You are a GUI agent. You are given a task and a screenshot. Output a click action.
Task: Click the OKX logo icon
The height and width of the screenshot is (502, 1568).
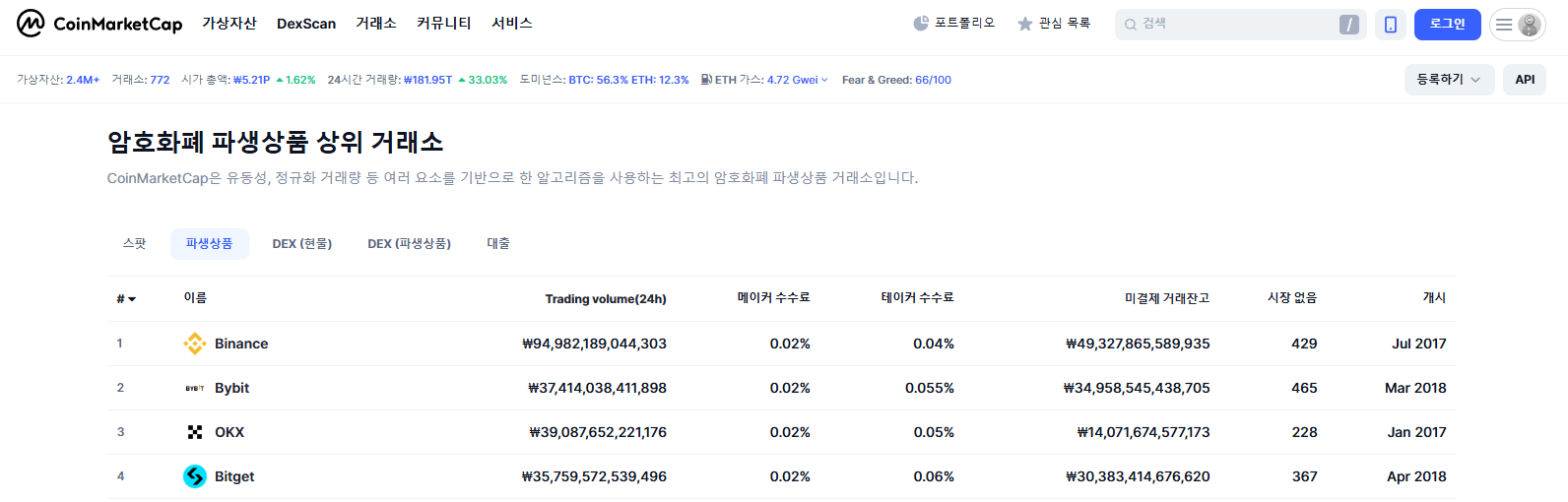195,432
